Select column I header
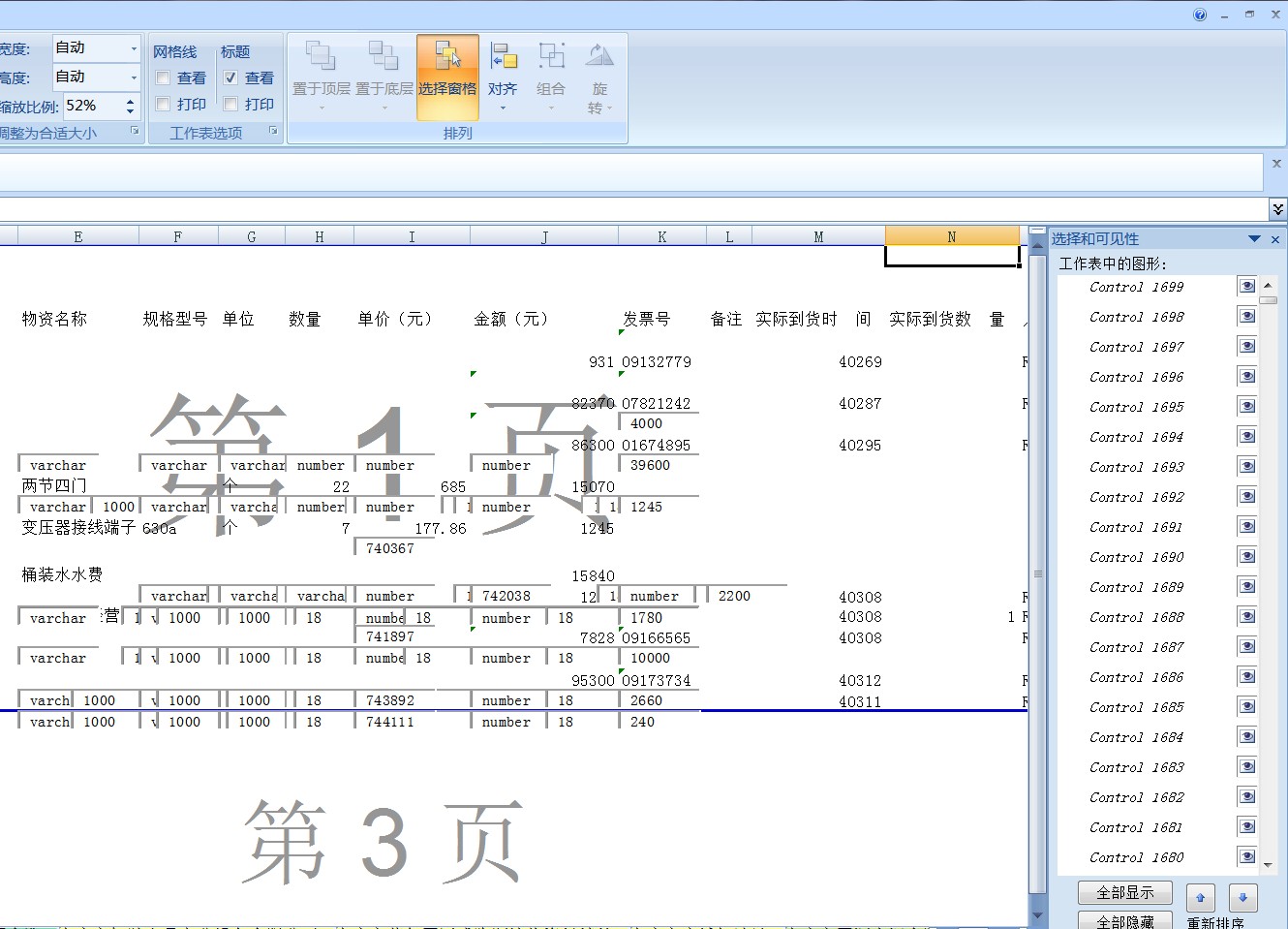Screen dimensions: 1288x929 coord(412,236)
